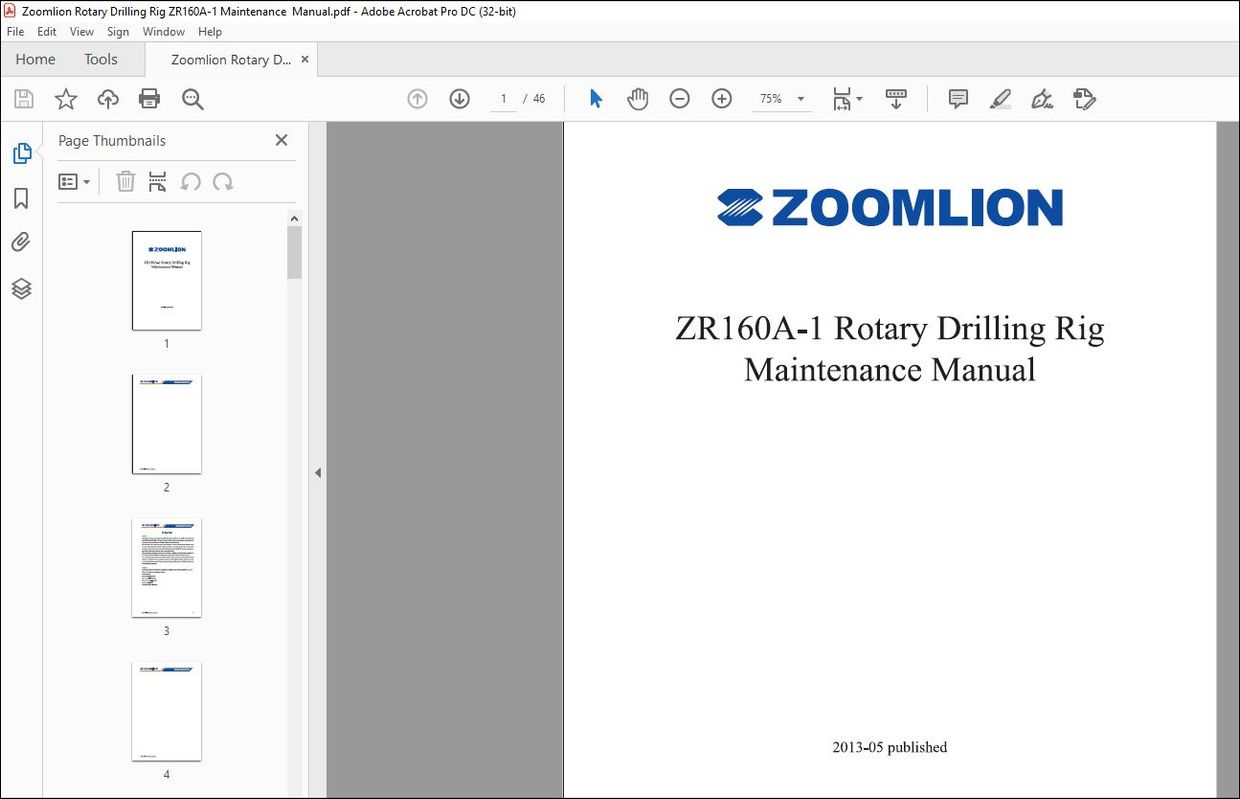Open the Bookmarks panel in the sidebar
1240x799 pixels.
[22, 198]
